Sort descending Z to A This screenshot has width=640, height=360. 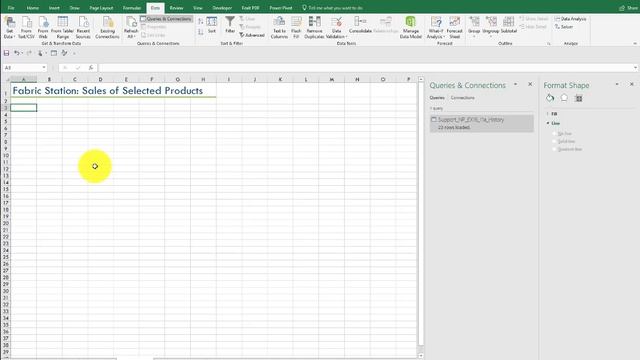[x=200, y=32]
